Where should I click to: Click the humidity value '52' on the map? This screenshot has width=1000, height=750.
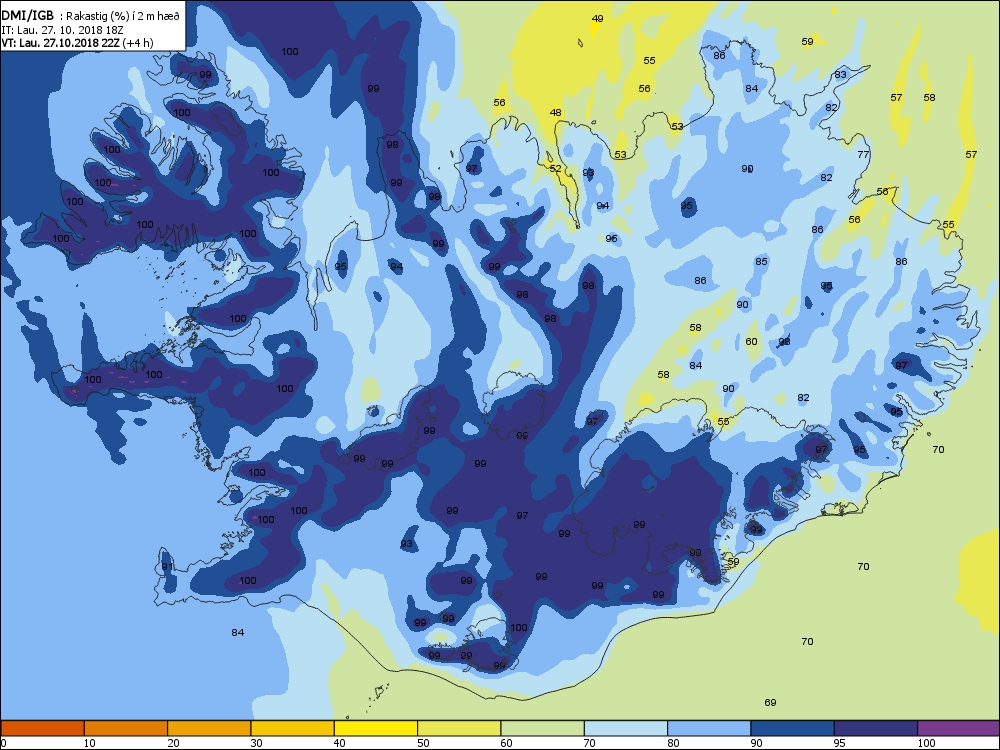pyautogui.click(x=555, y=168)
